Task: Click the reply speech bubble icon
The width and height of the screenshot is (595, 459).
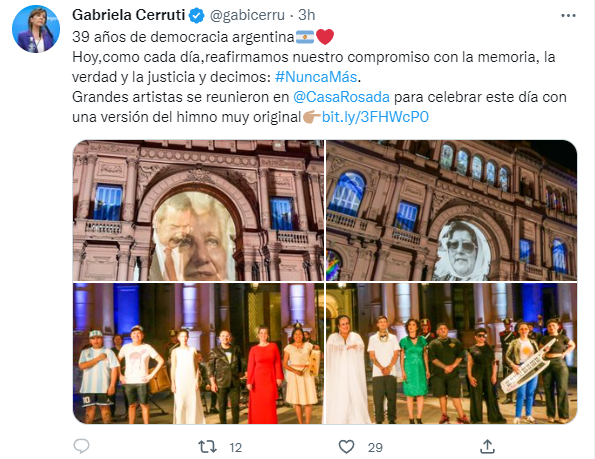Action: click(81, 446)
